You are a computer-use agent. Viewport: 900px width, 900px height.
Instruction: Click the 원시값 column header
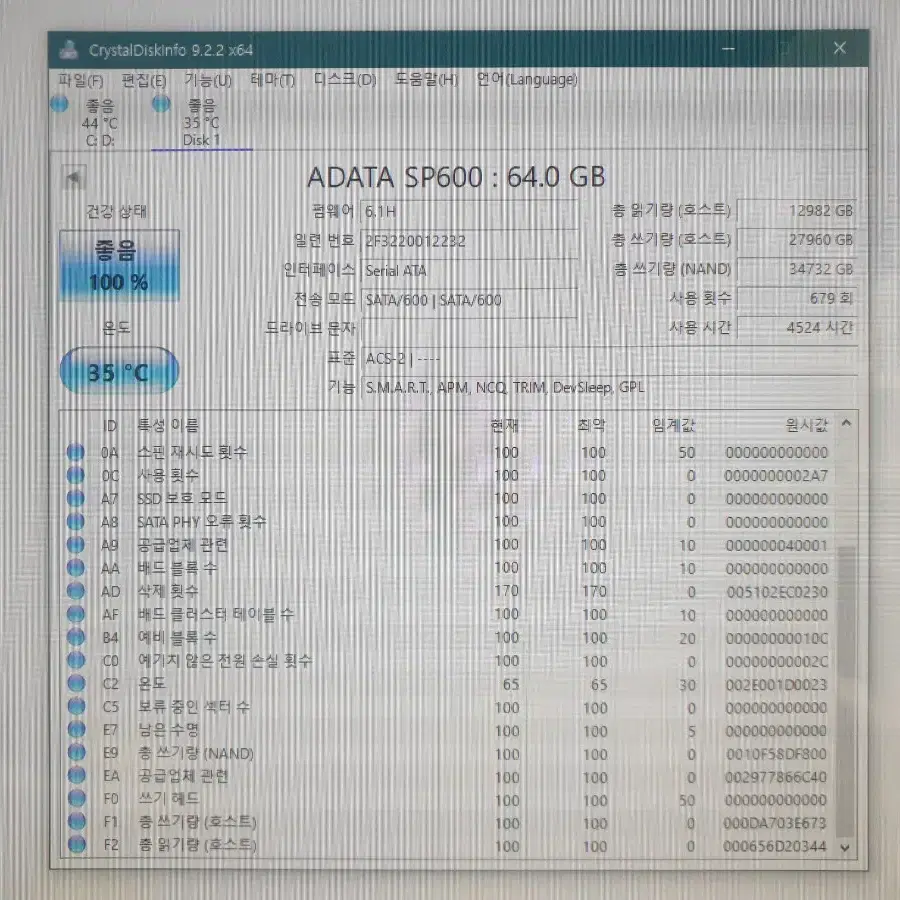tap(806, 425)
